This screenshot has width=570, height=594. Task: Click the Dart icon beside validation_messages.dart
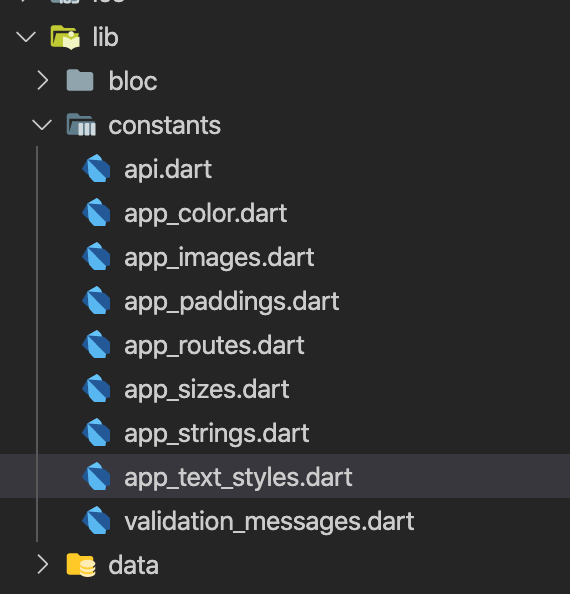[x=97, y=520]
